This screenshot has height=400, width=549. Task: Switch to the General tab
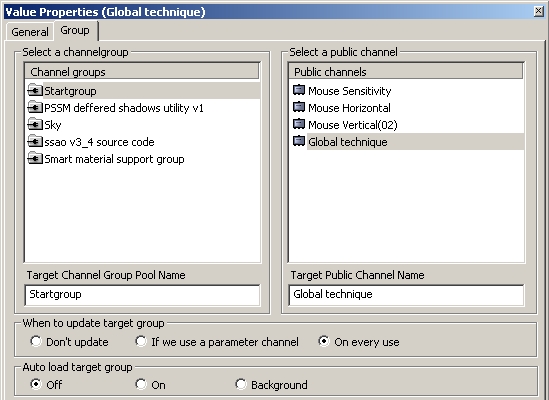[x=30, y=32]
